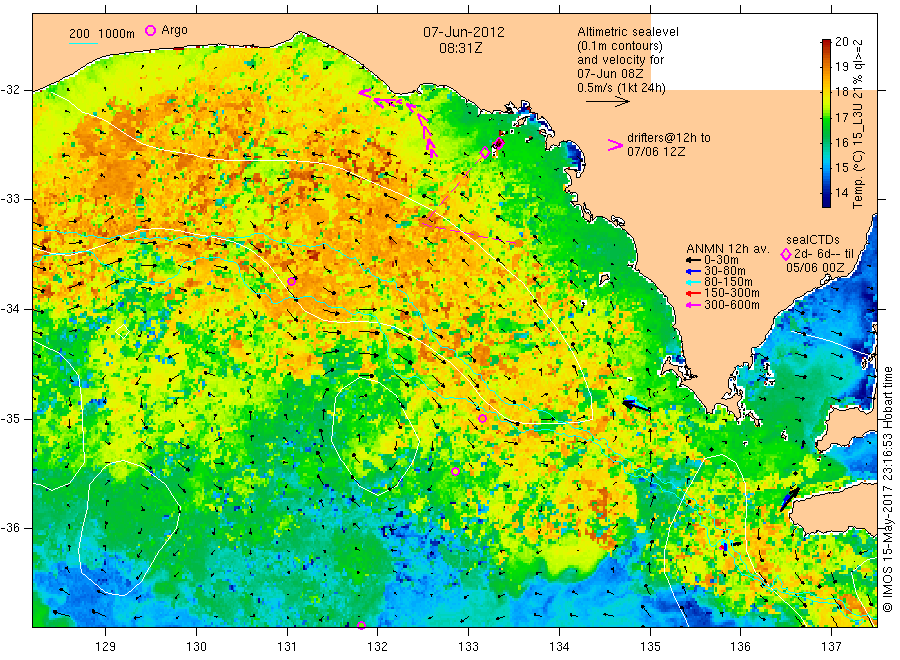900x660 pixels.
Task: Click the 'ANMN 12h av.' legend heading
Action: click(728, 249)
